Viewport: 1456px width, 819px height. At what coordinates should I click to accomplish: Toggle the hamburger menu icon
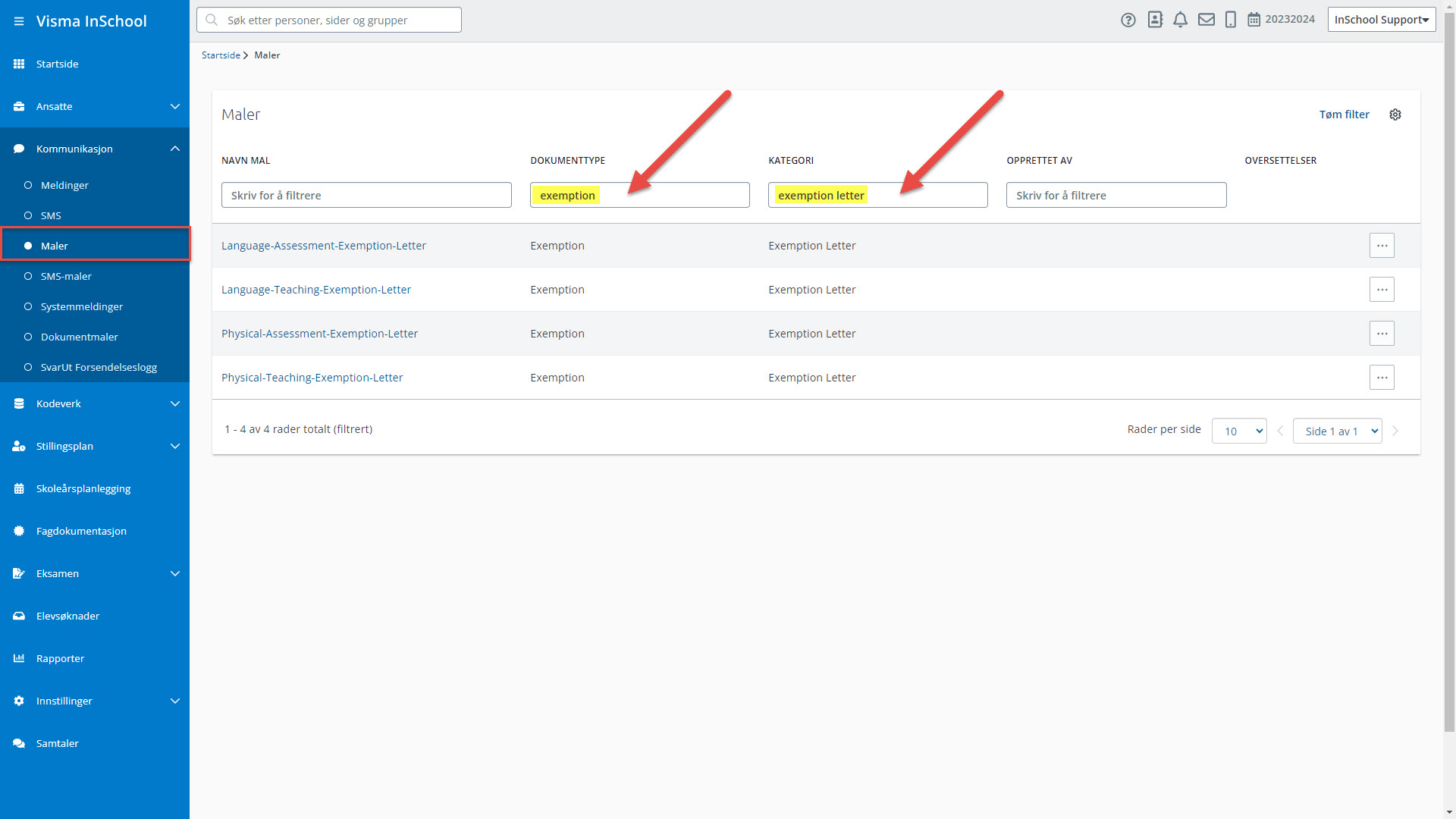click(19, 21)
